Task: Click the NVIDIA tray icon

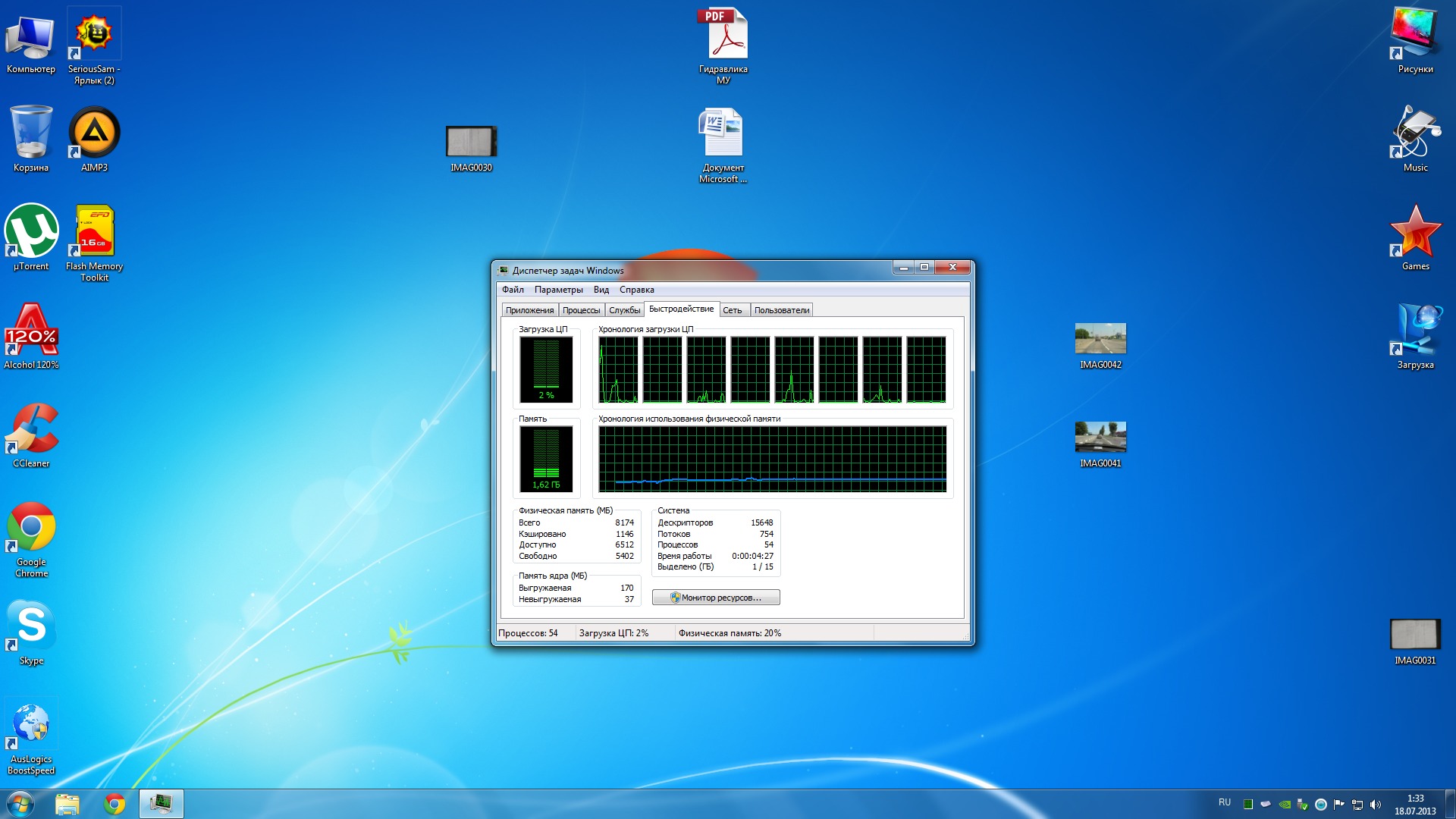Action: tap(1285, 805)
